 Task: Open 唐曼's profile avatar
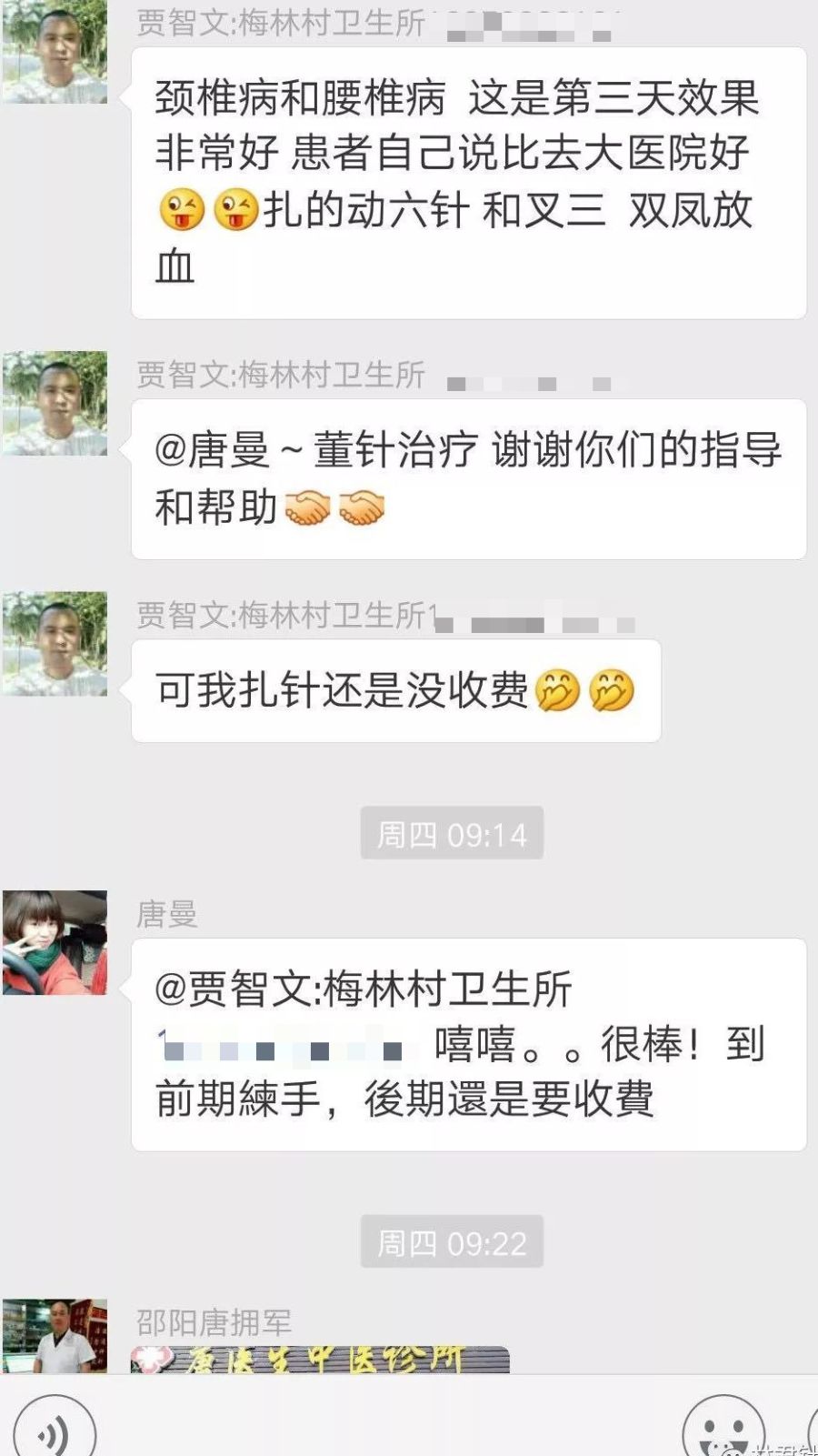point(55,942)
